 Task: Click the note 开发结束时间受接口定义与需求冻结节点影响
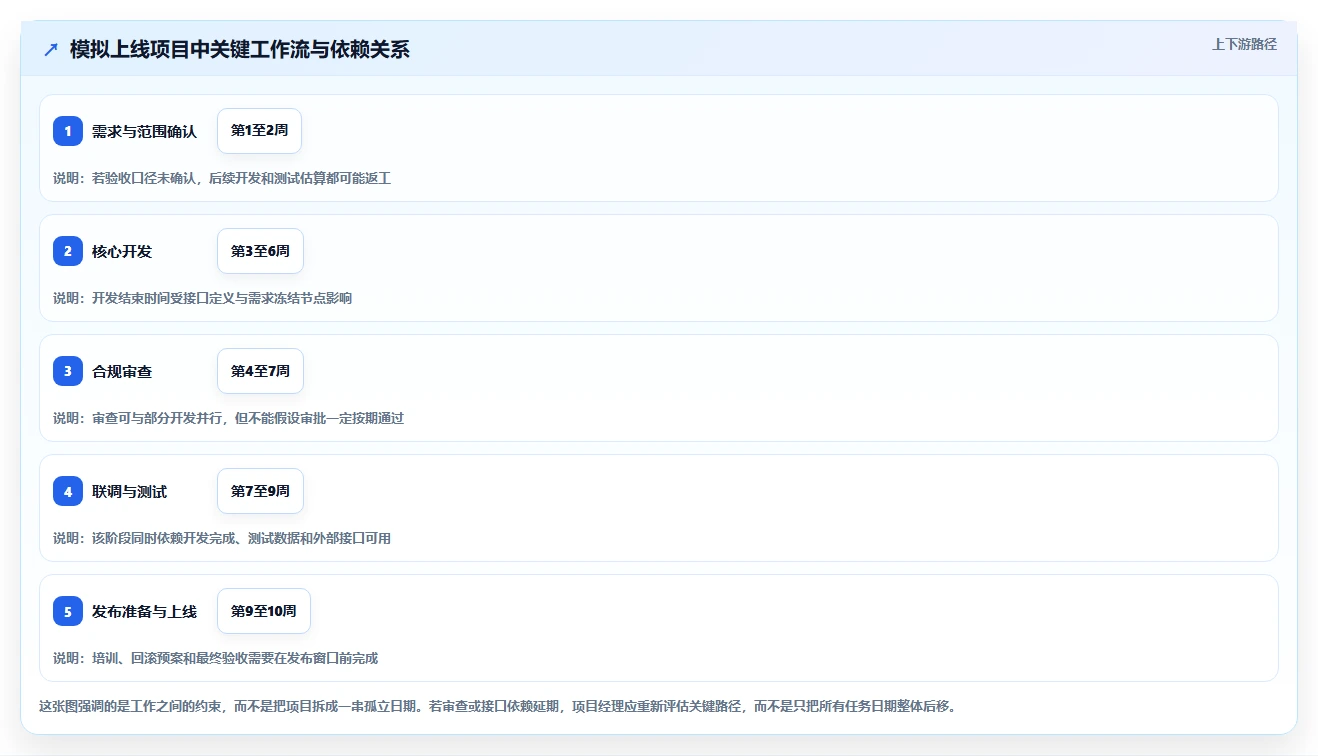[x=222, y=298]
